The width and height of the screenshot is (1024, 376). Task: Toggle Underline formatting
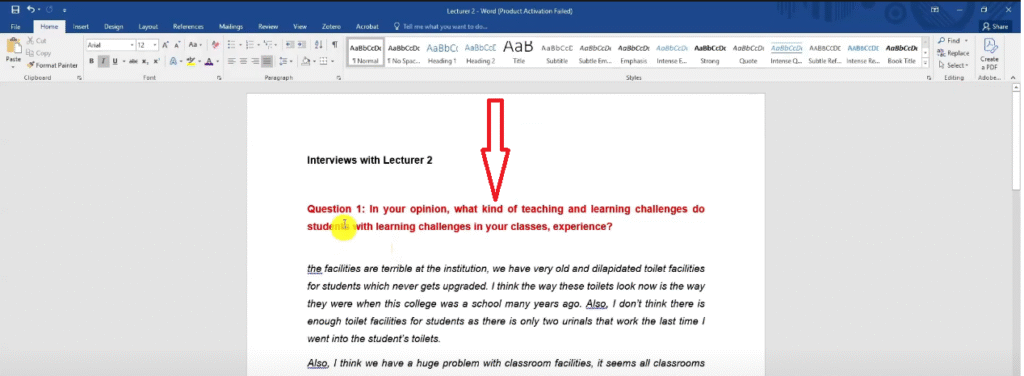coord(114,61)
